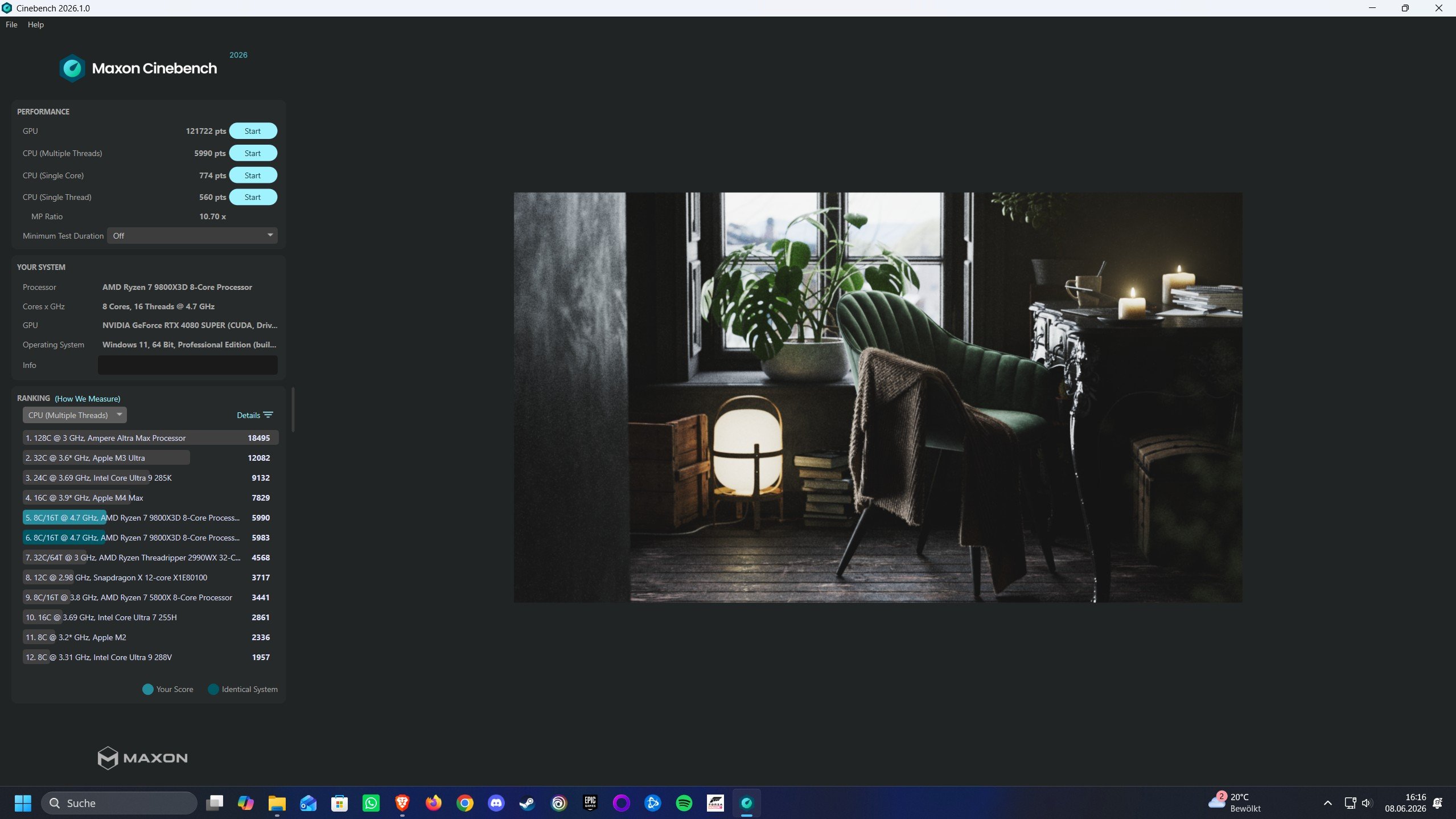Select the Ryzen 7 9800X3D row scoring 5990
Viewport: 1456px width, 819px height.
pyautogui.click(x=151, y=518)
